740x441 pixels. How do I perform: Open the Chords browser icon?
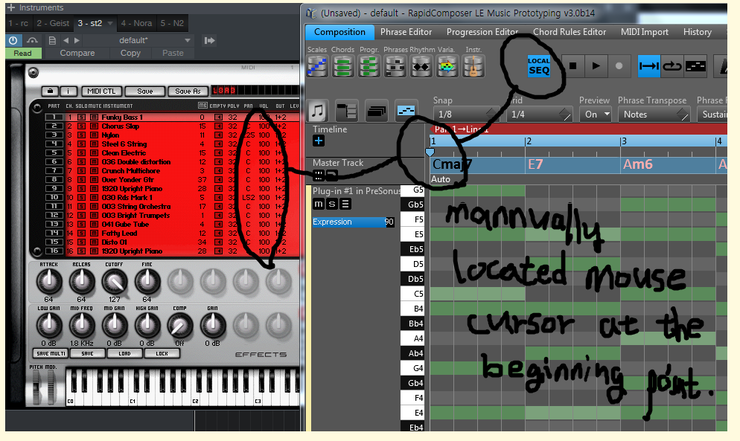[x=343, y=66]
